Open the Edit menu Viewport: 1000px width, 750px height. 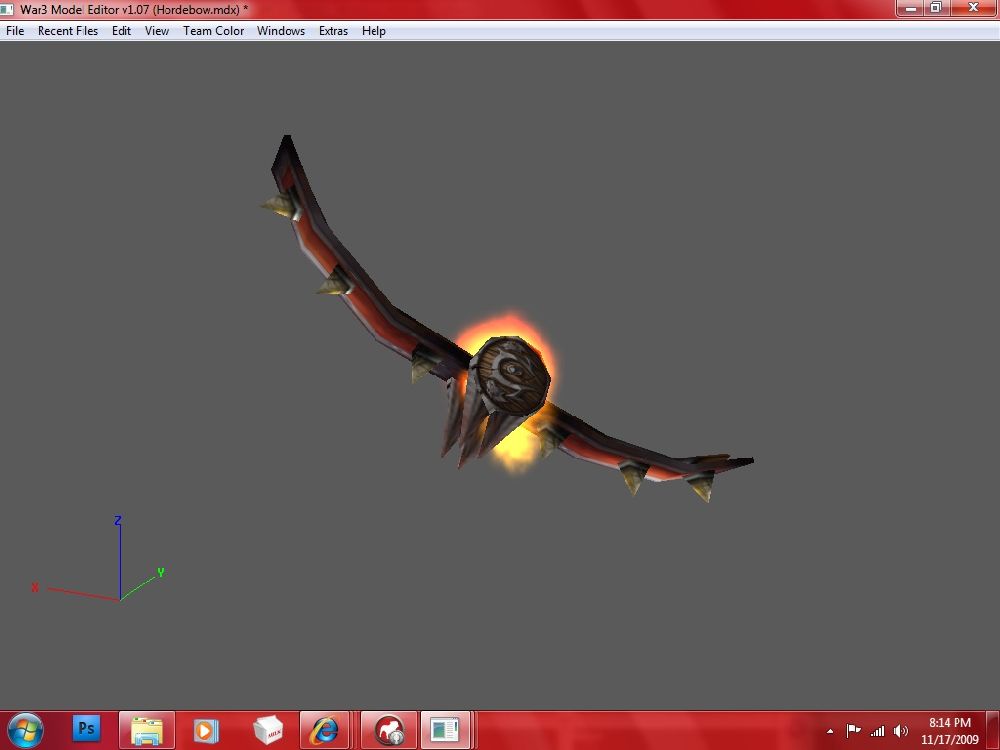point(121,31)
